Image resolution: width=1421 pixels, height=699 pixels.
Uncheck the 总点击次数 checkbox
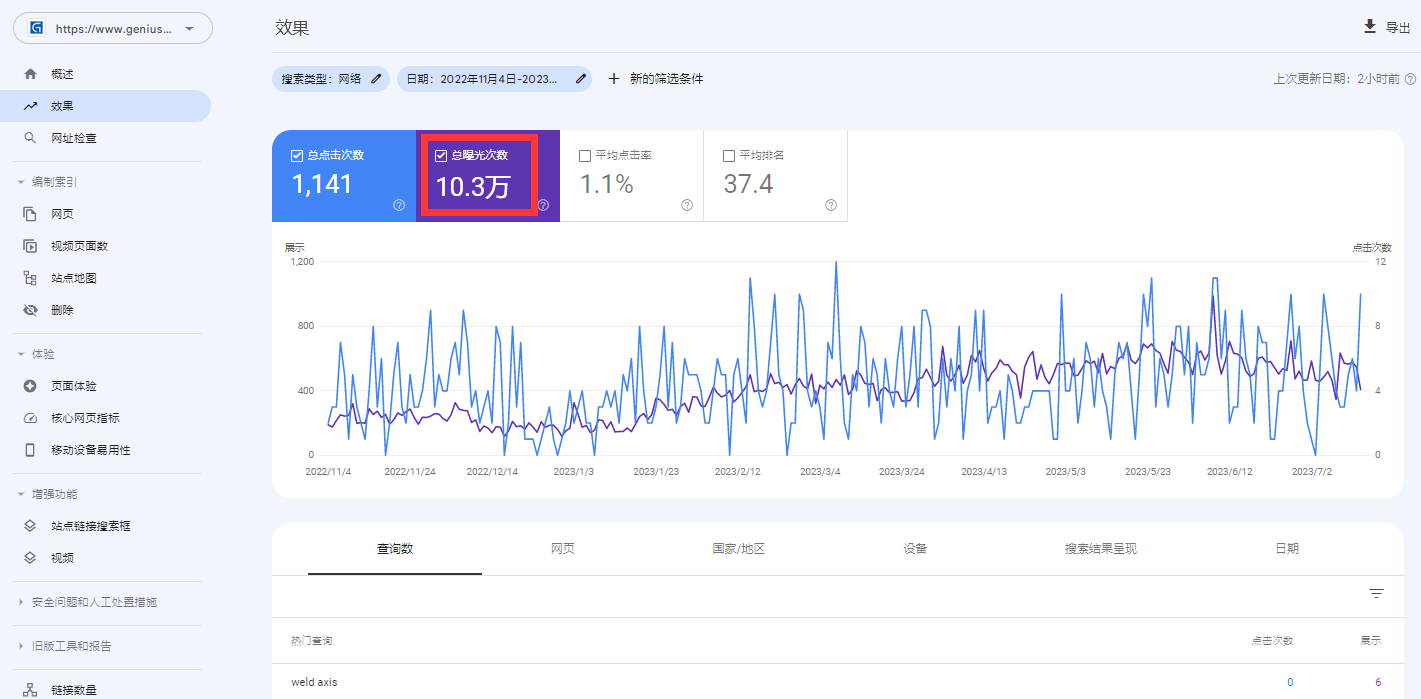[x=297, y=156]
